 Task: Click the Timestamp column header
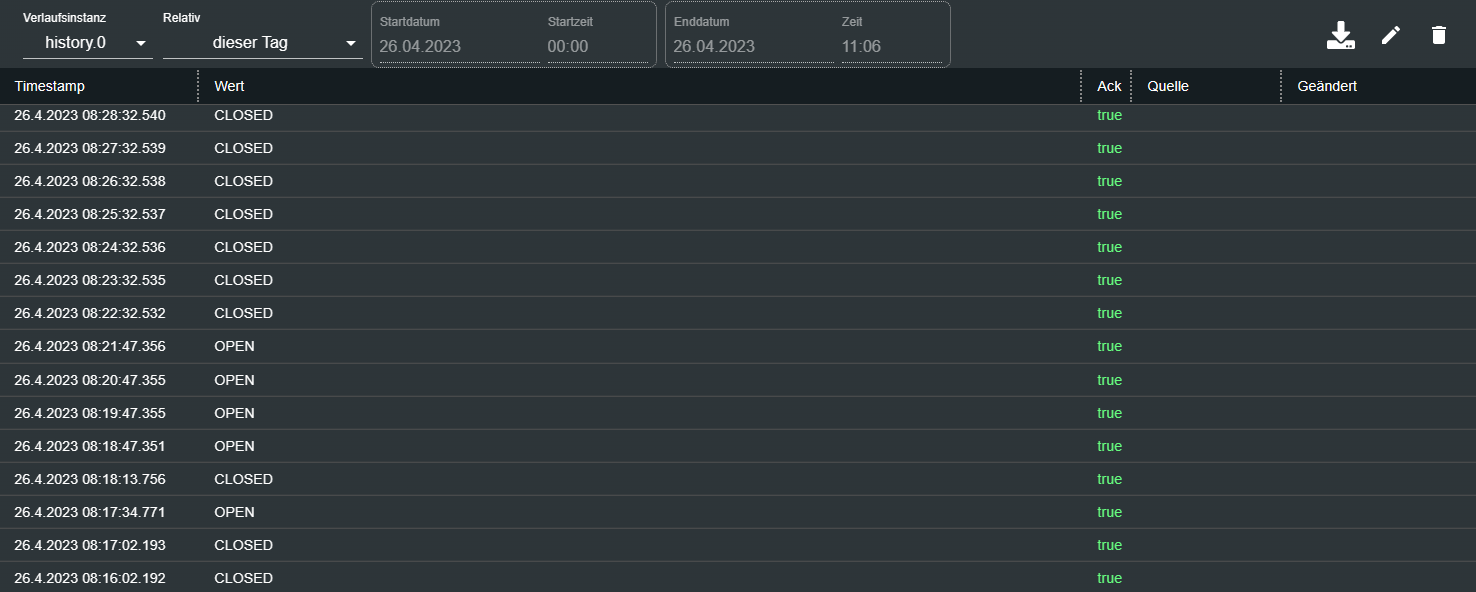point(50,86)
